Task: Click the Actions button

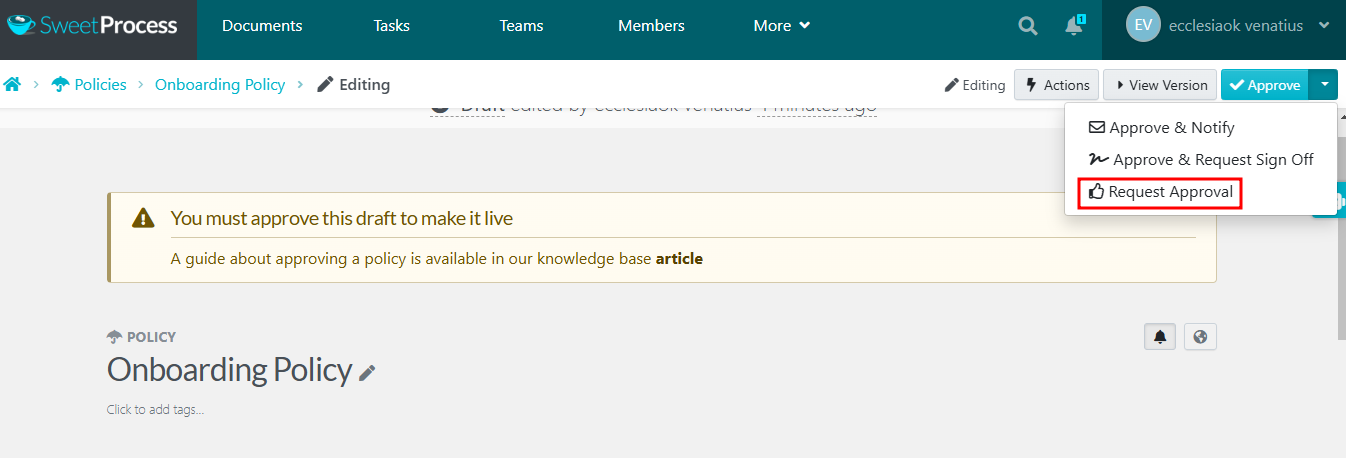Action: (x=1057, y=85)
